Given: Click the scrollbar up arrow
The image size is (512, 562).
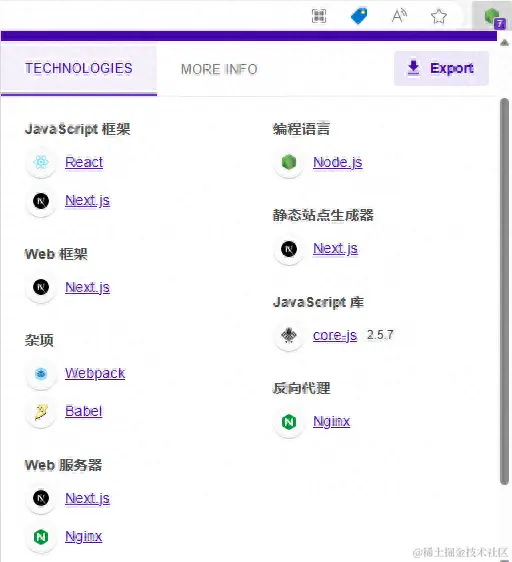Looking at the screenshot, I should (504, 43).
